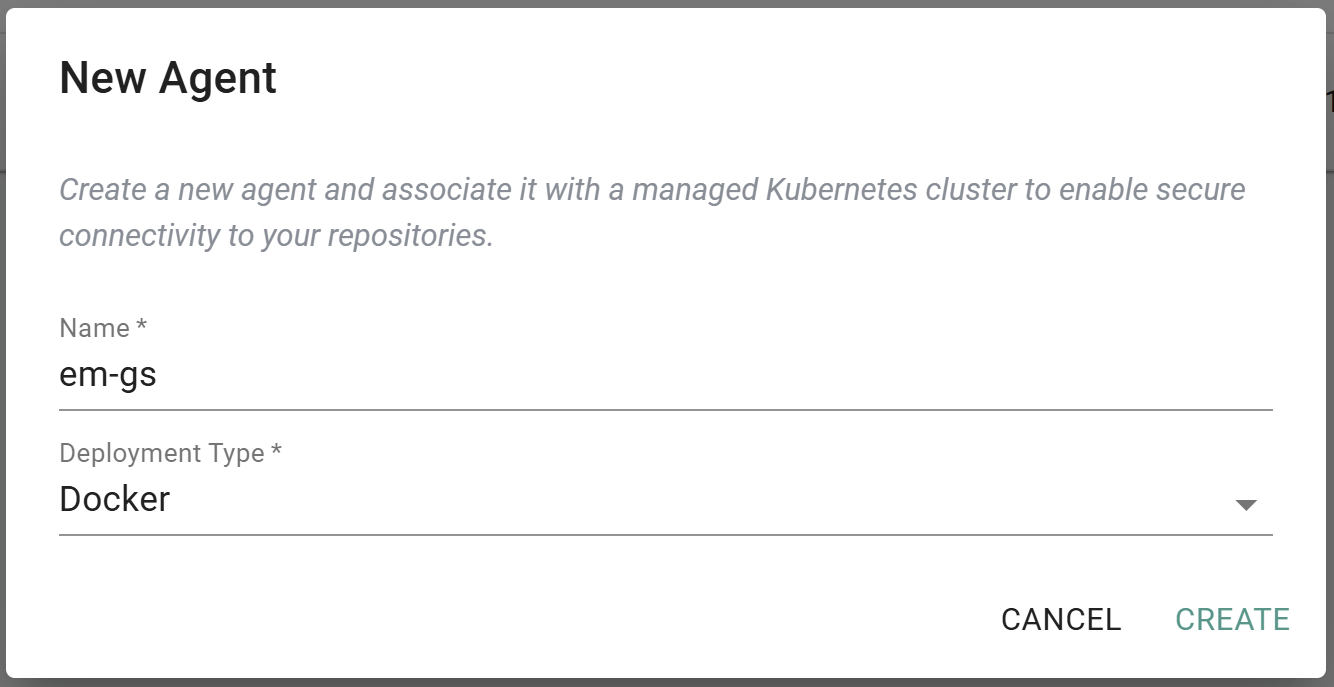Screen dimensions: 1334x687
Task: Click the Create button
Action: coord(1232,620)
